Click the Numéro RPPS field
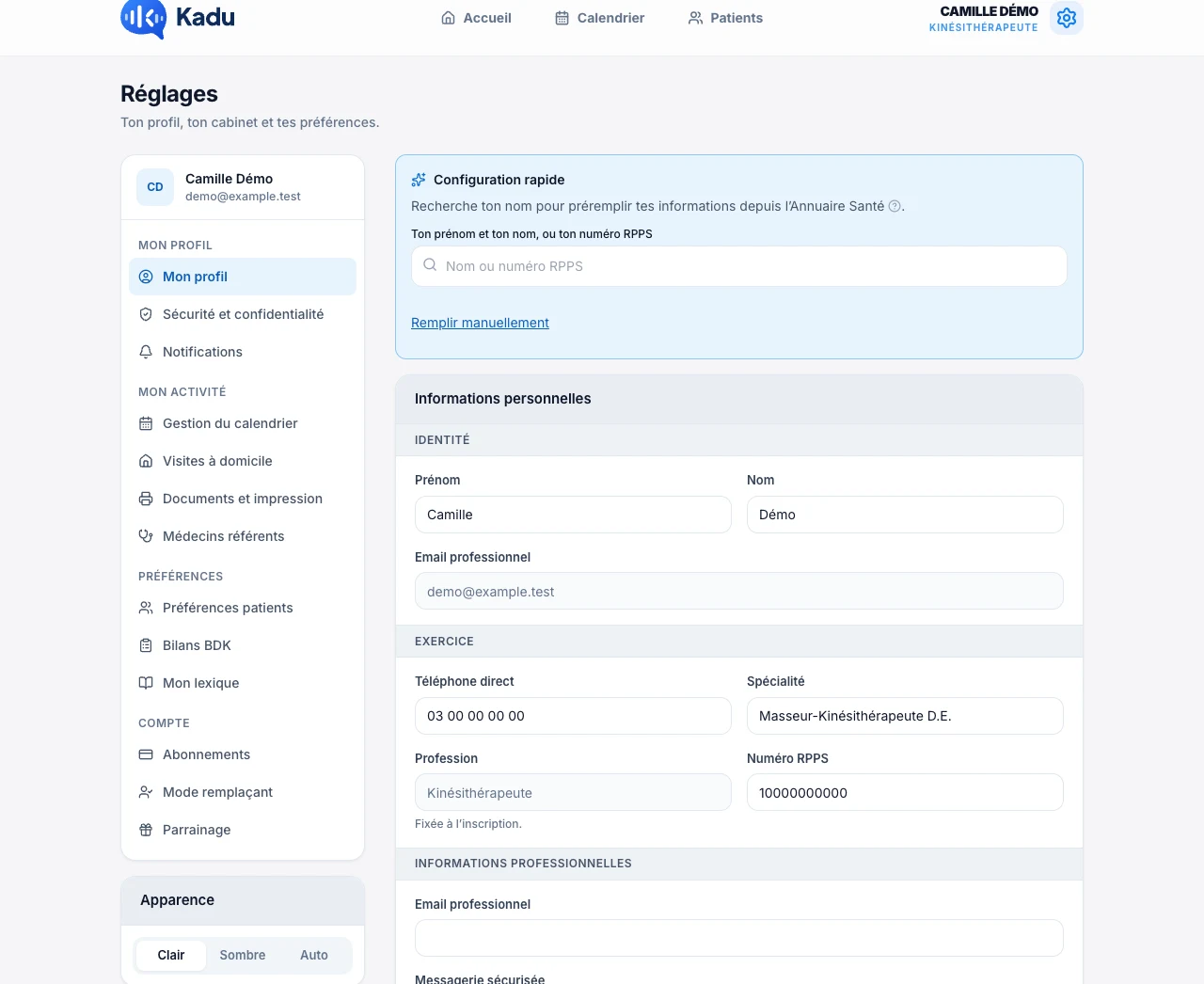This screenshot has width=1204, height=984. point(905,792)
